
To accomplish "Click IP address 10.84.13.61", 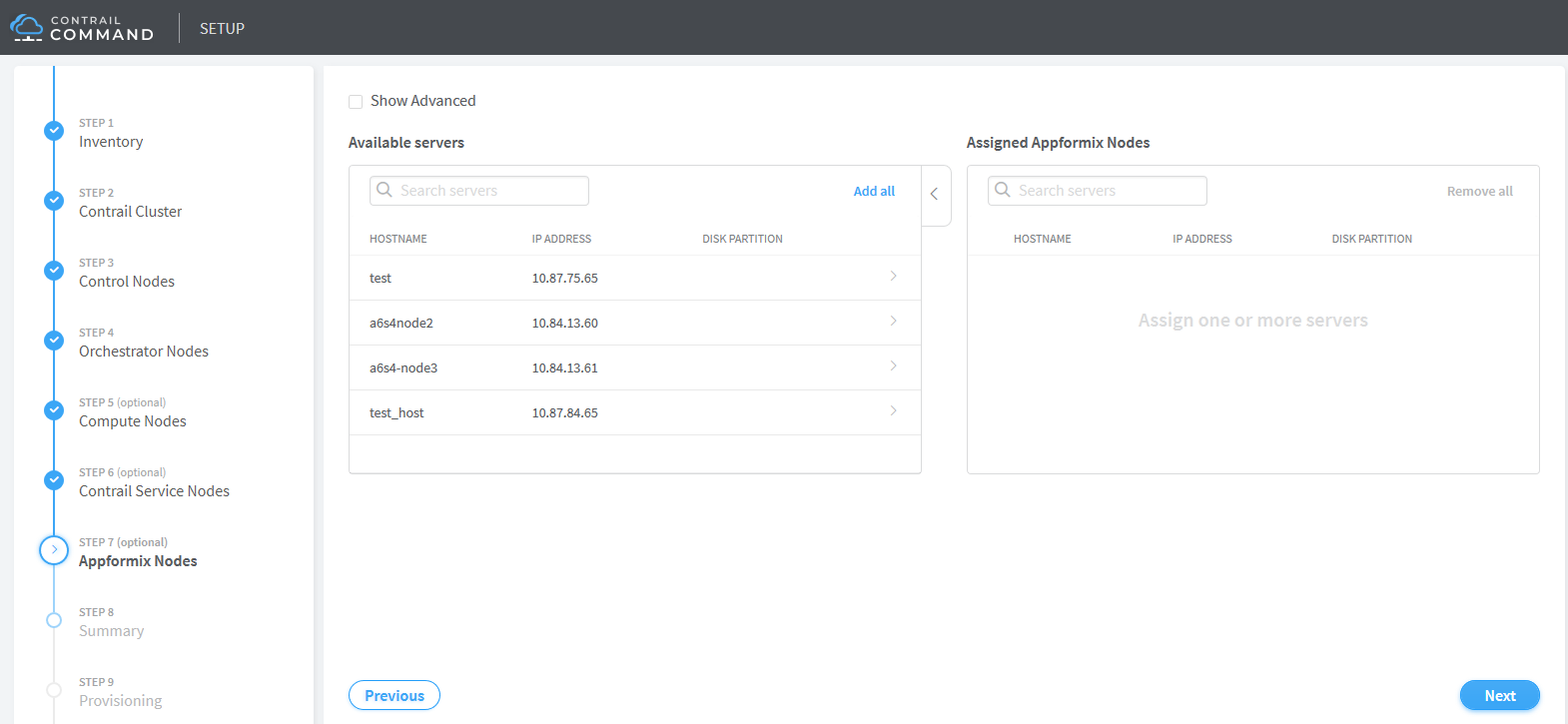I will [x=565, y=367].
